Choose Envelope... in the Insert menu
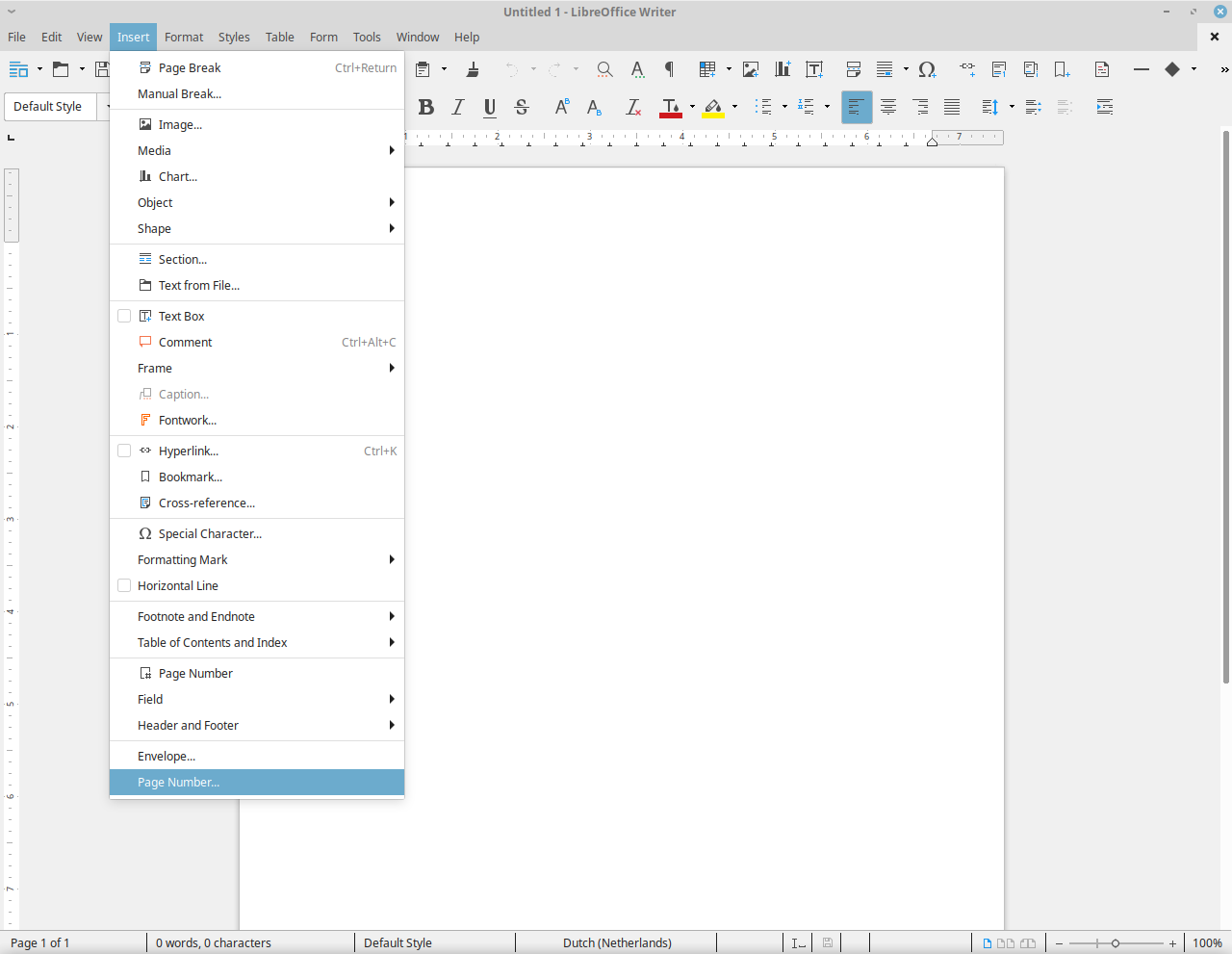The image size is (1232, 954). tap(167, 756)
